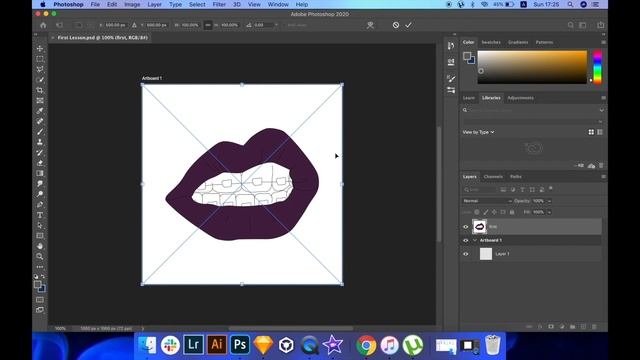The width and height of the screenshot is (640, 360).
Task: Add a layer mask button
Action: pyautogui.click(x=551, y=327)
